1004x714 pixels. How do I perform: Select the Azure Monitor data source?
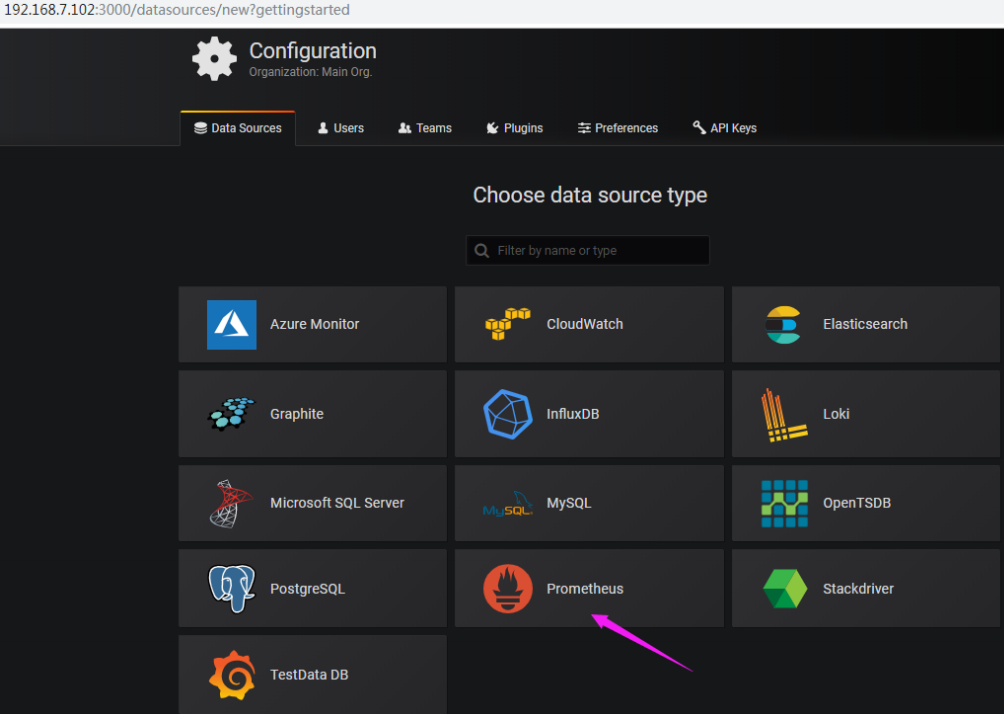coord(312,324)
